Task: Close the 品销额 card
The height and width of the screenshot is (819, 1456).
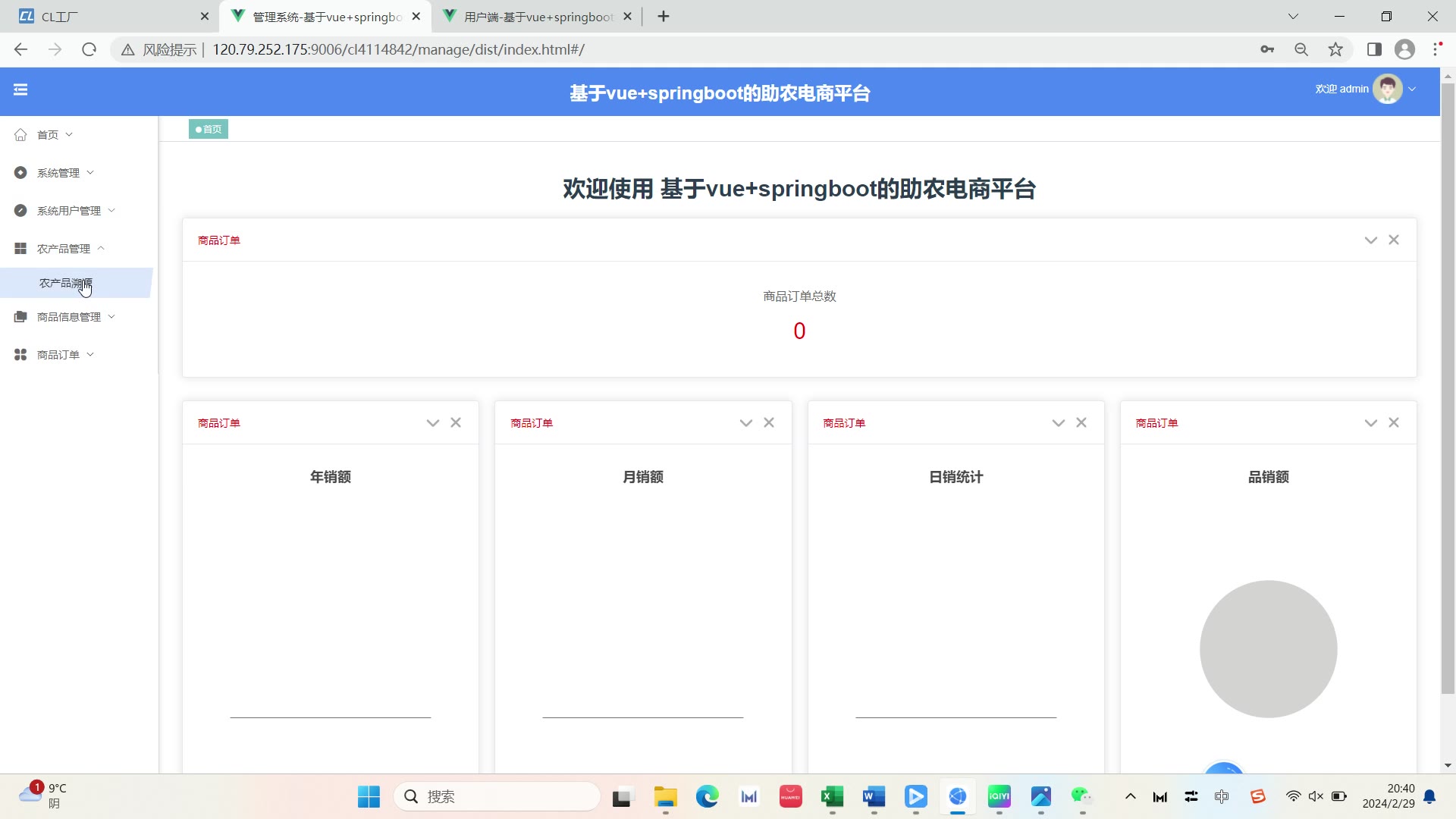Action: click(x=1394, y=422)
